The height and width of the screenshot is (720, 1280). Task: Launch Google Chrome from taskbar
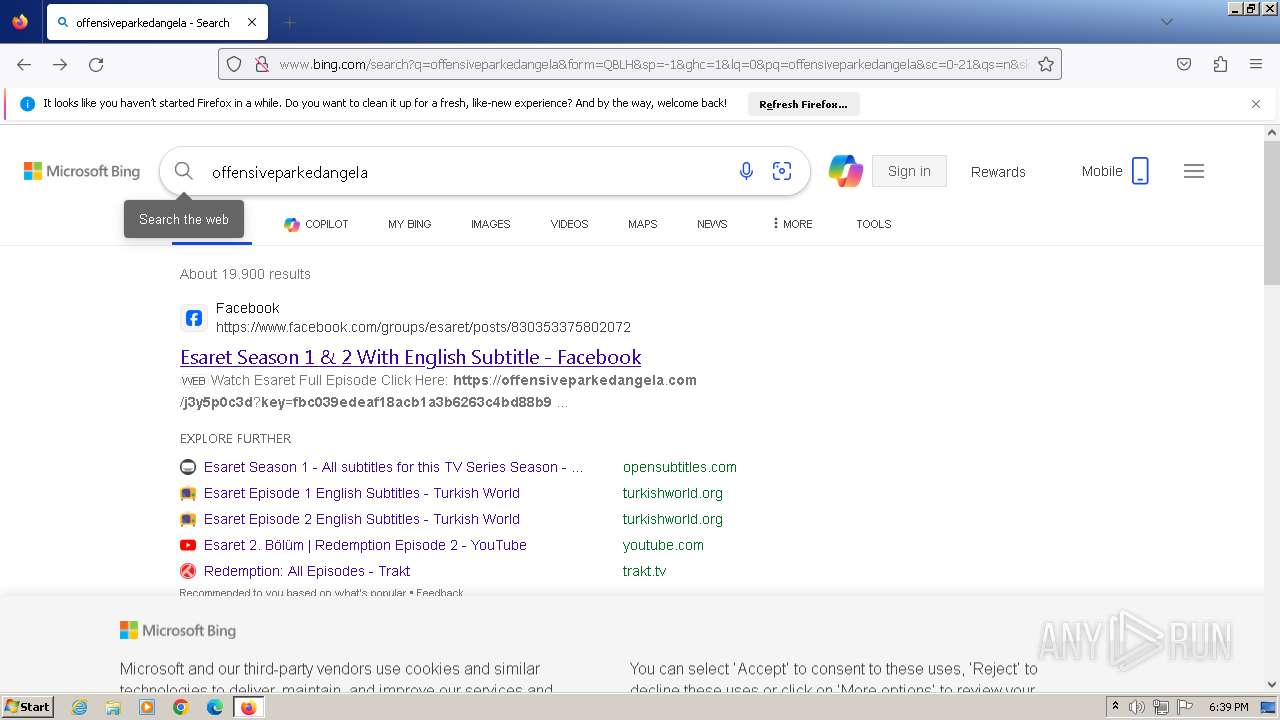point(181,707)
